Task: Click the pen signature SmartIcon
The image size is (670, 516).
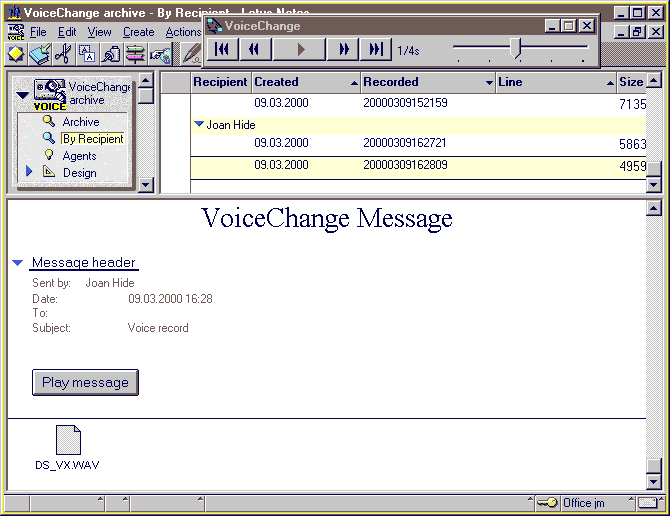Action: click(x=191, y=54)
